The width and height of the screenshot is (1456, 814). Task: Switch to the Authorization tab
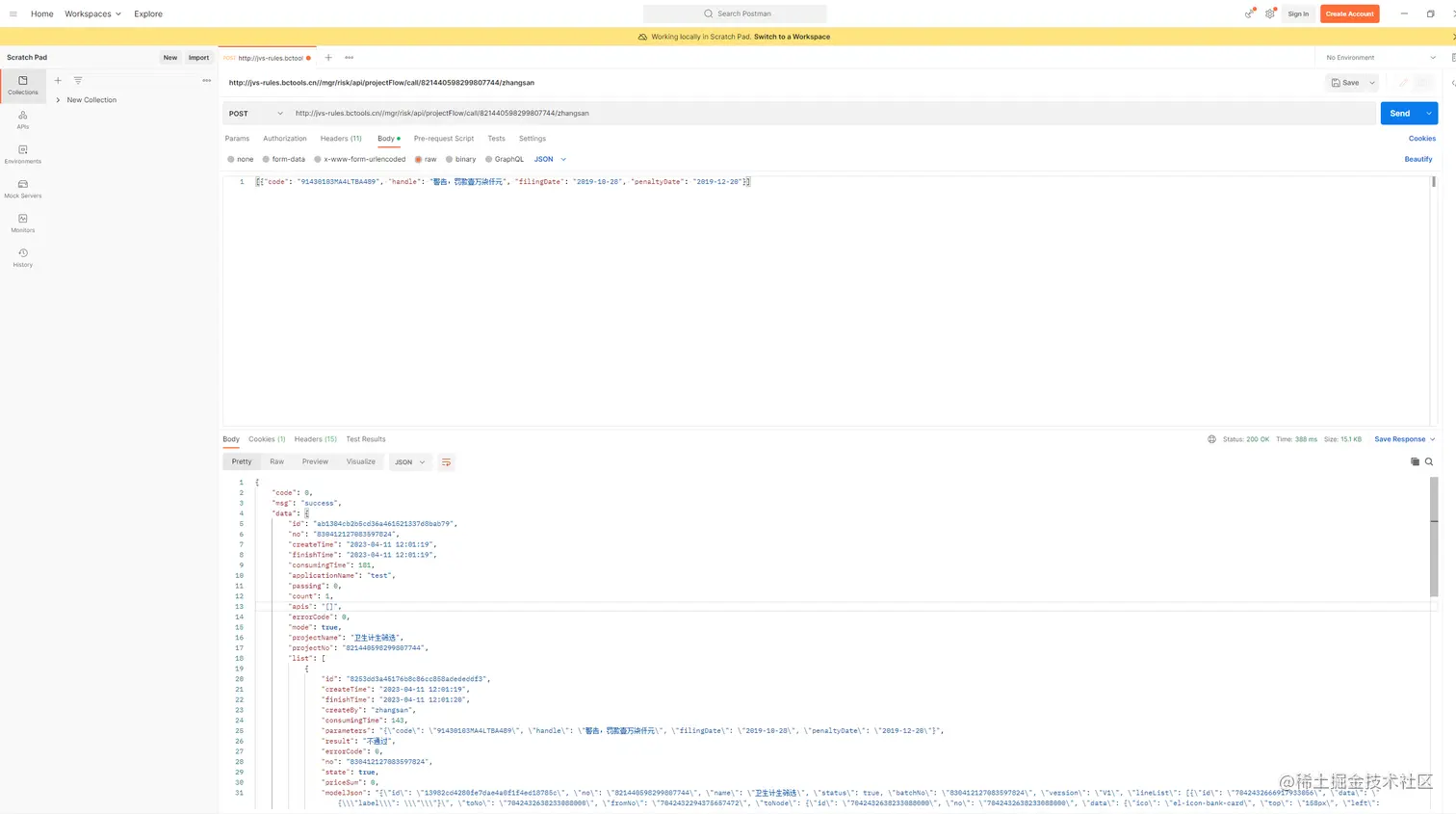point(285,139)
